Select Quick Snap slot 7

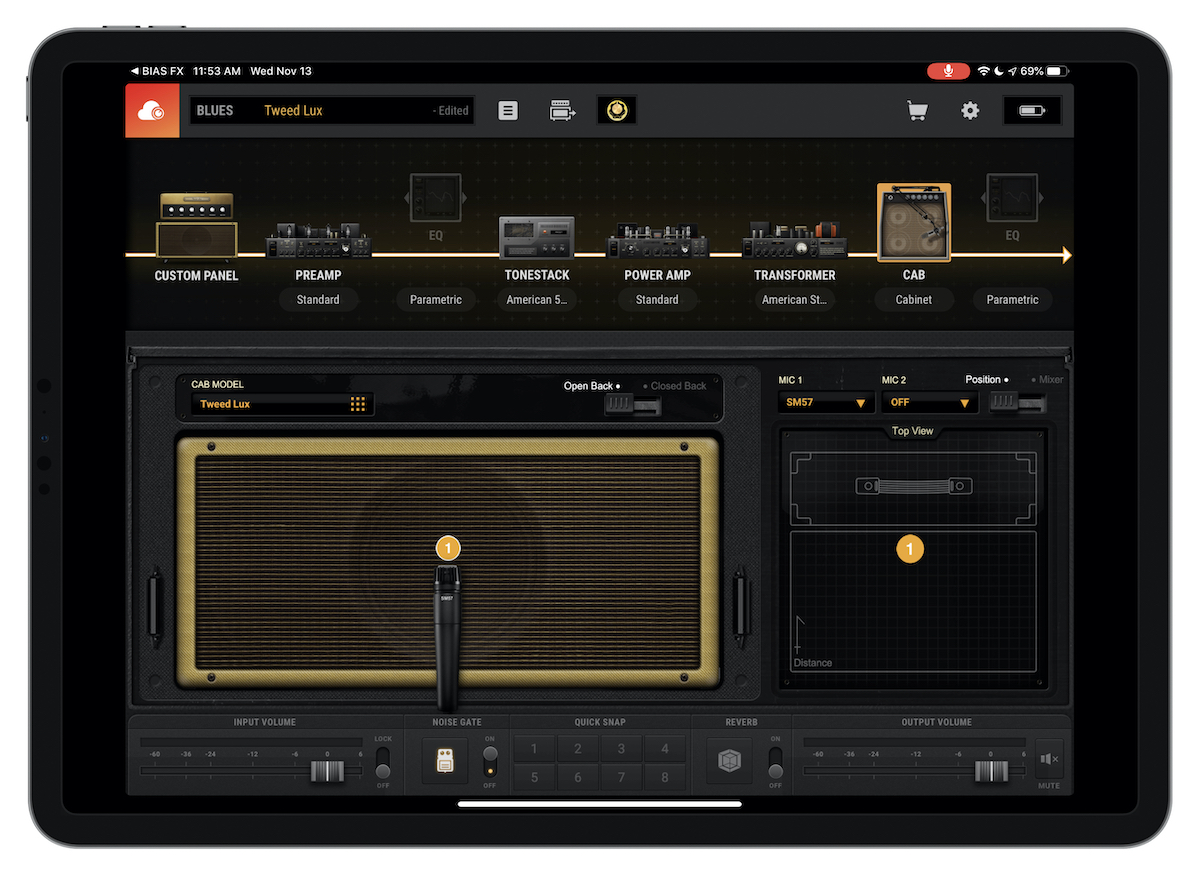coord(621,777)
